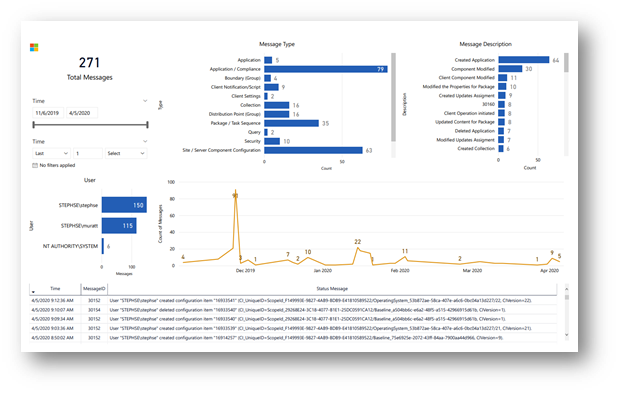Select the Client Notification/Script bar
Screen dimensions: 620x394
[x=271, y=87]
